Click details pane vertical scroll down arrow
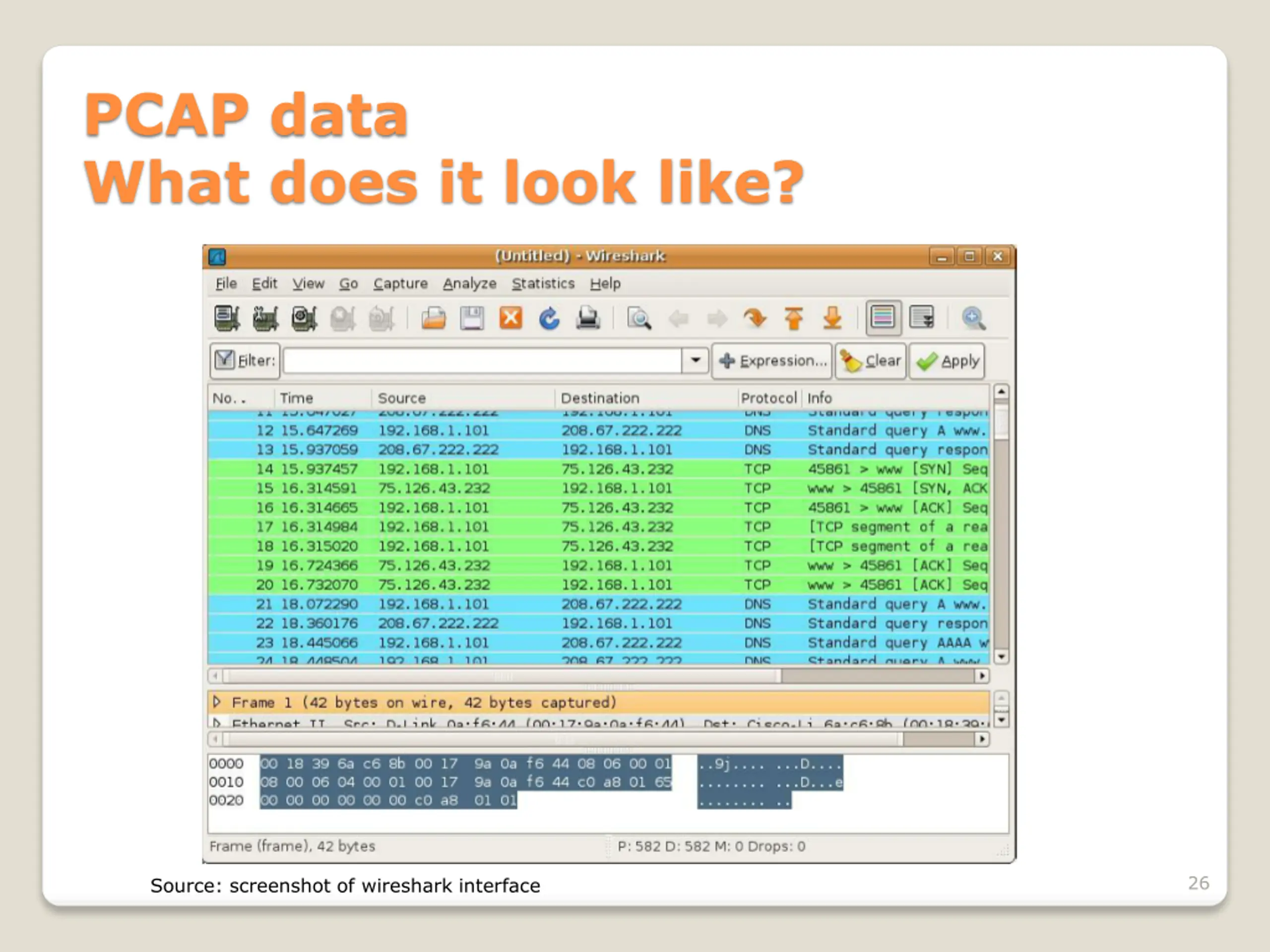This screenshot has height=952, width=1270. coord(1001,720)
